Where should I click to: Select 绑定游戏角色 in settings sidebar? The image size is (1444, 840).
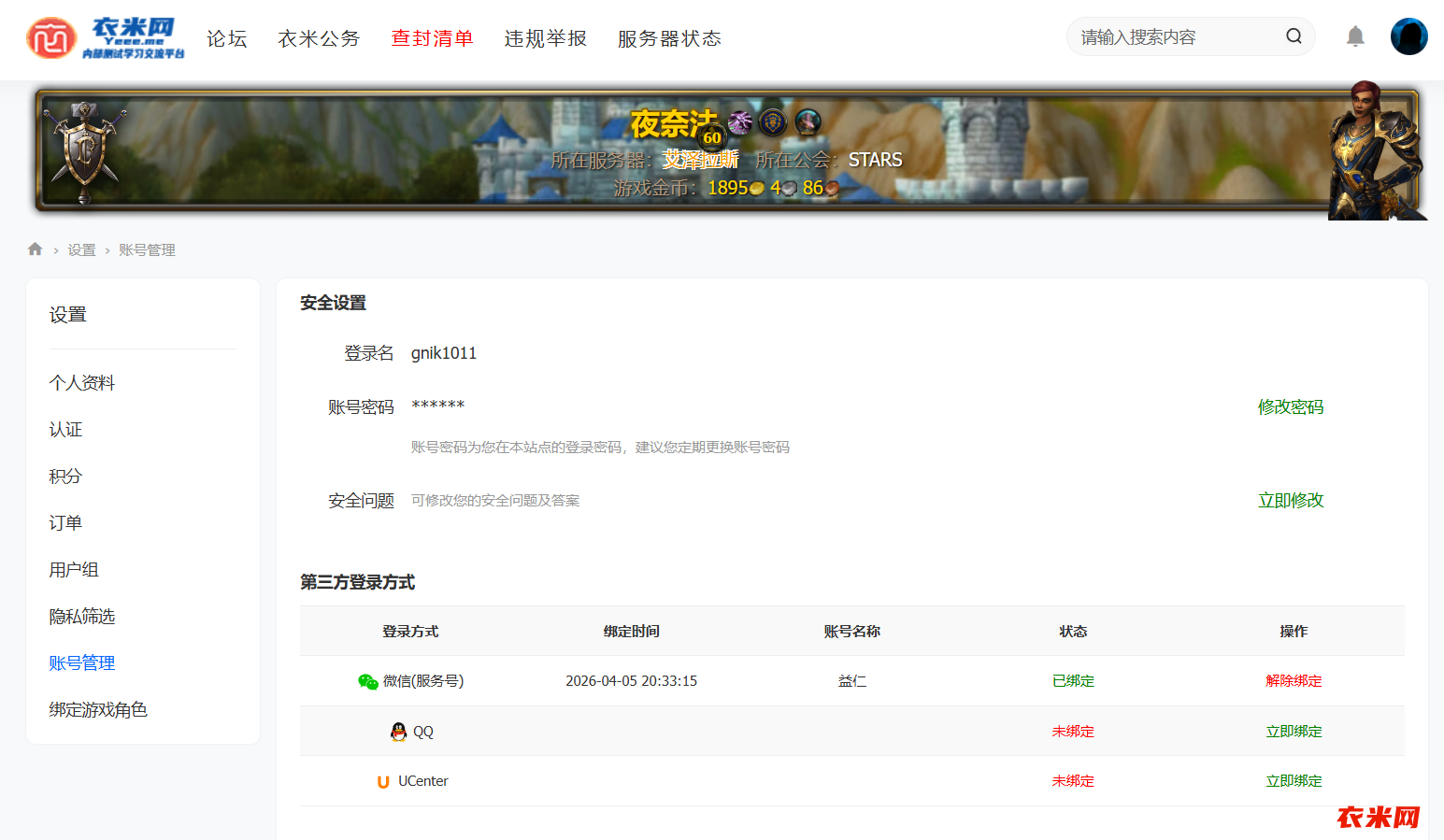point(98,710)
